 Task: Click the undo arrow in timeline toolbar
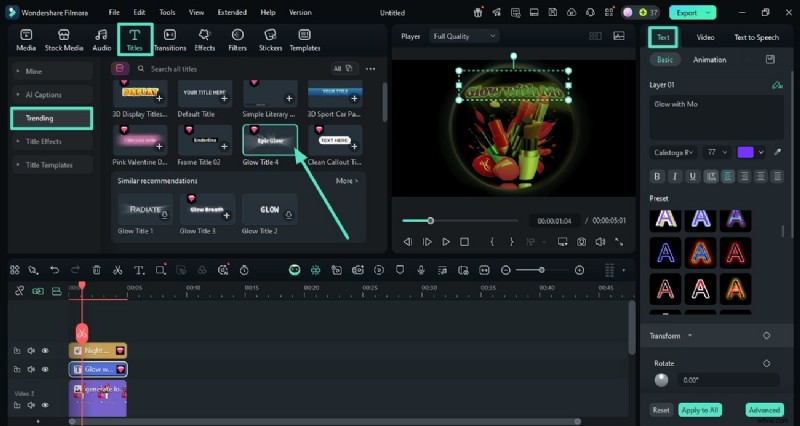coord(54,270)
